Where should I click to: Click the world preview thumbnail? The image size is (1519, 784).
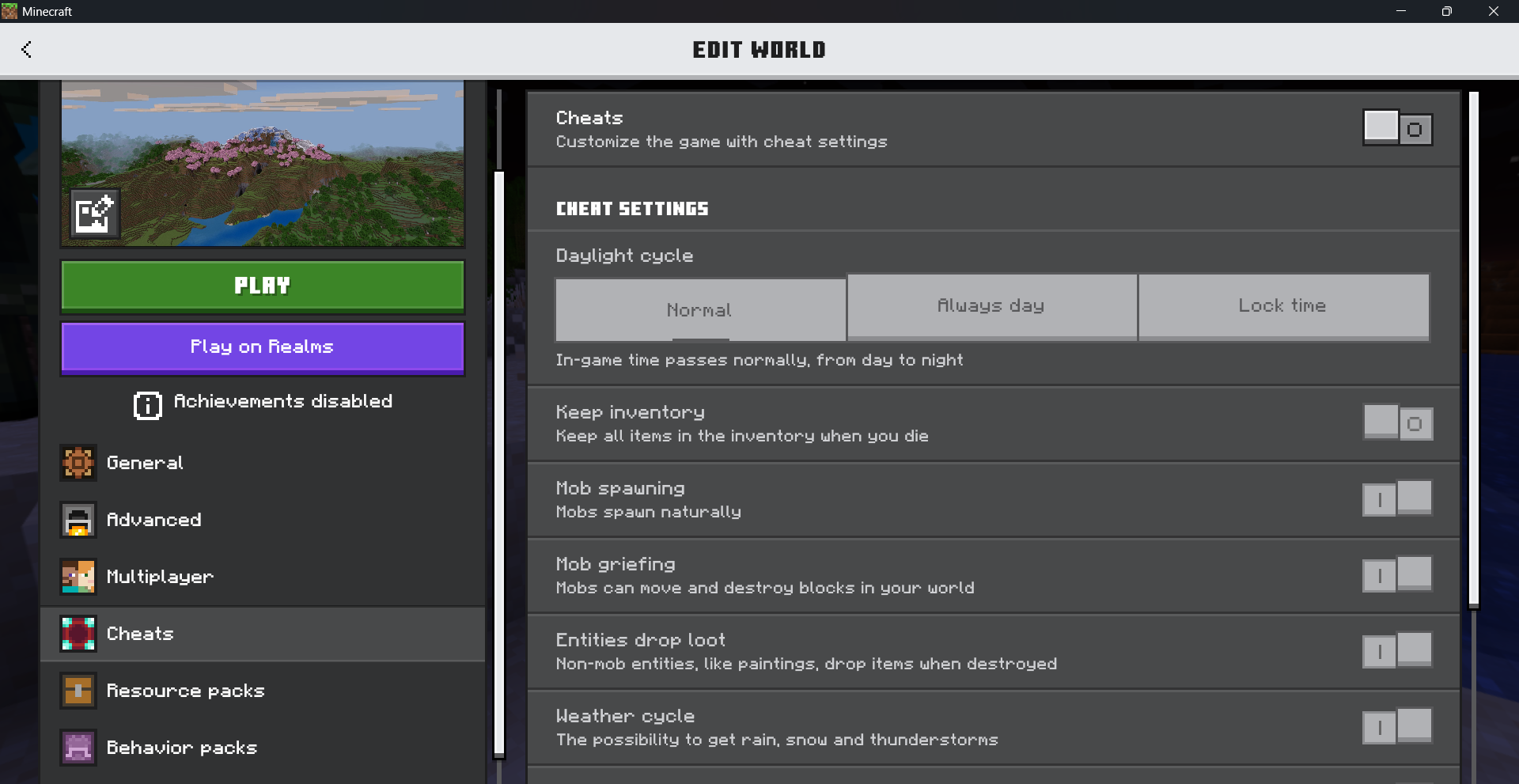pyautogui.click(x=263, y=163)
